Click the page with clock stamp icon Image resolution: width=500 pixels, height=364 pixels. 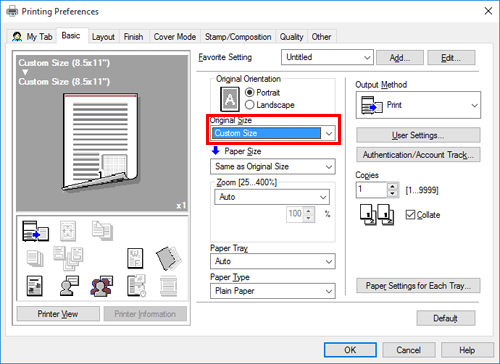point(136,286)
